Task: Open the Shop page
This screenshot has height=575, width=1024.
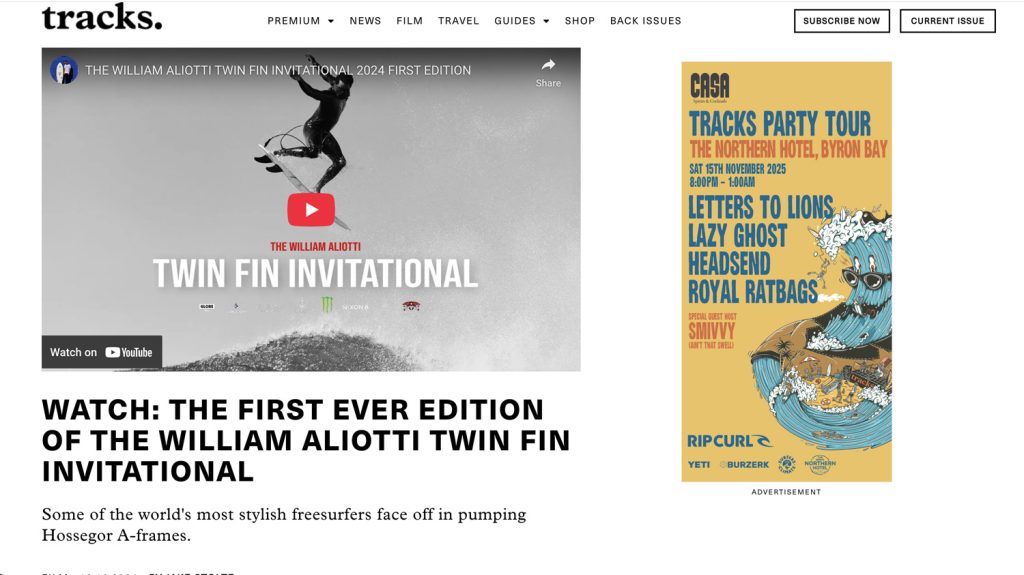Action: (580, 21)
